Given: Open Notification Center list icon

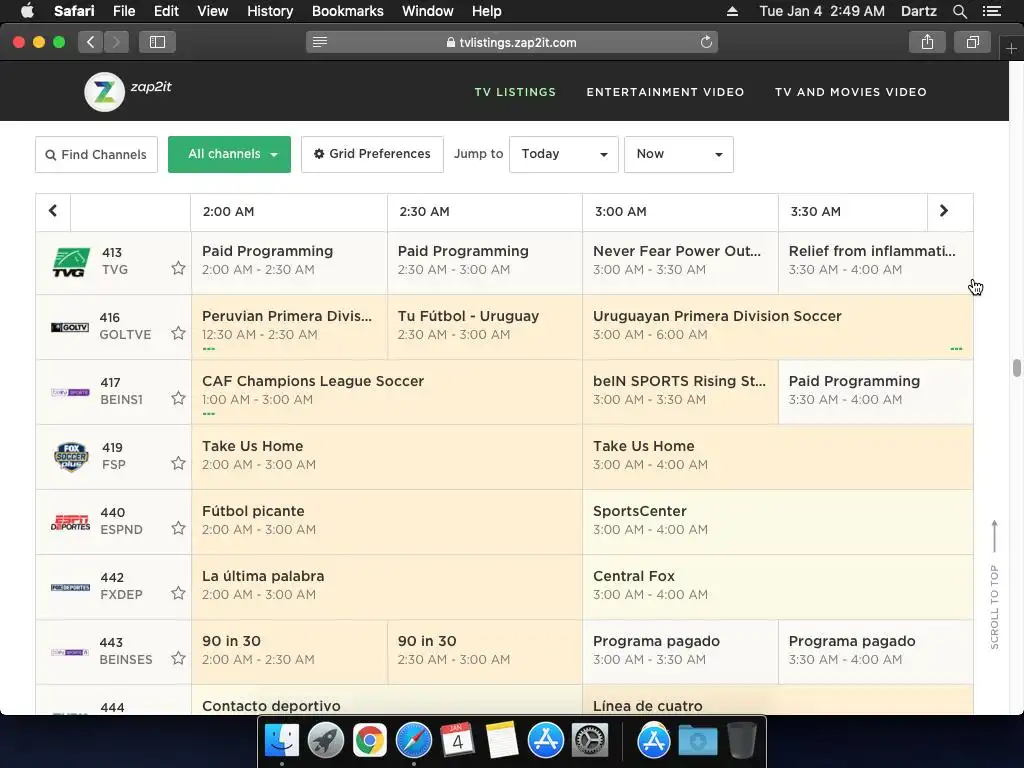Looking at the screenshot, I should (991, 11).
